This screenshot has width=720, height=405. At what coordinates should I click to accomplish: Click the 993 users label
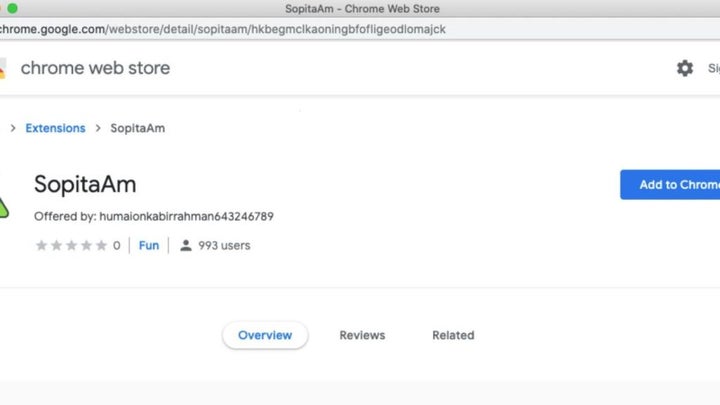coord(224,245)
